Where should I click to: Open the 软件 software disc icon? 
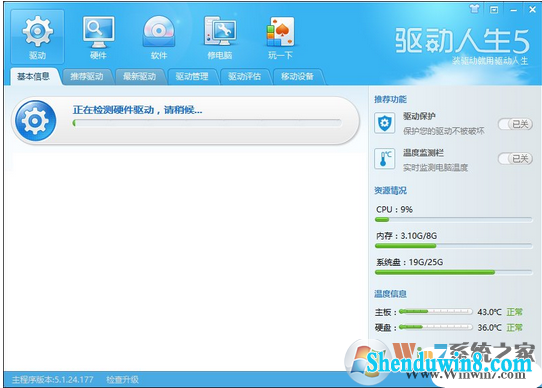tap(159, 37)
